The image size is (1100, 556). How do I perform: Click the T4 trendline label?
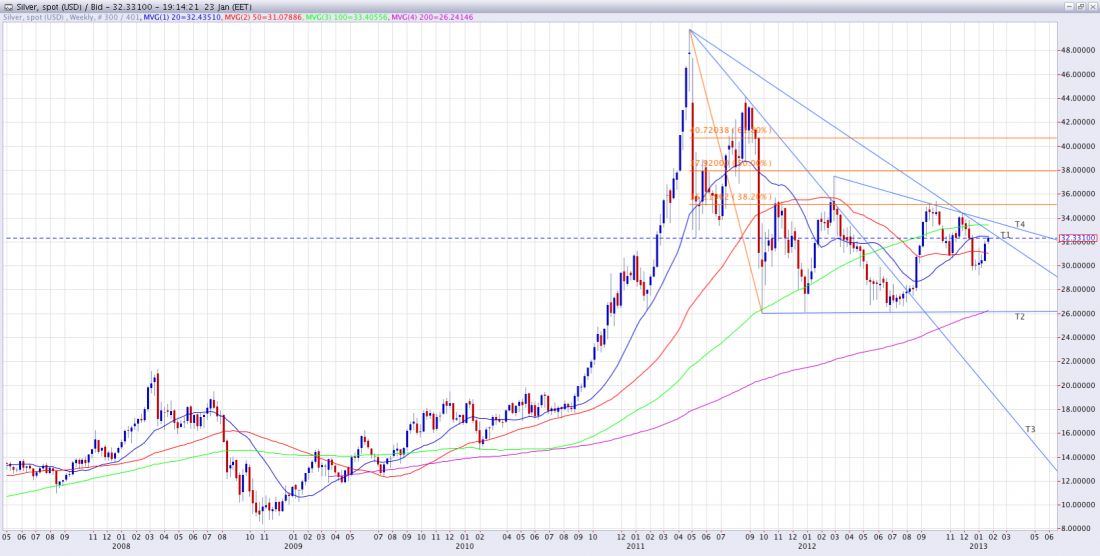[x=1019, y=223]
